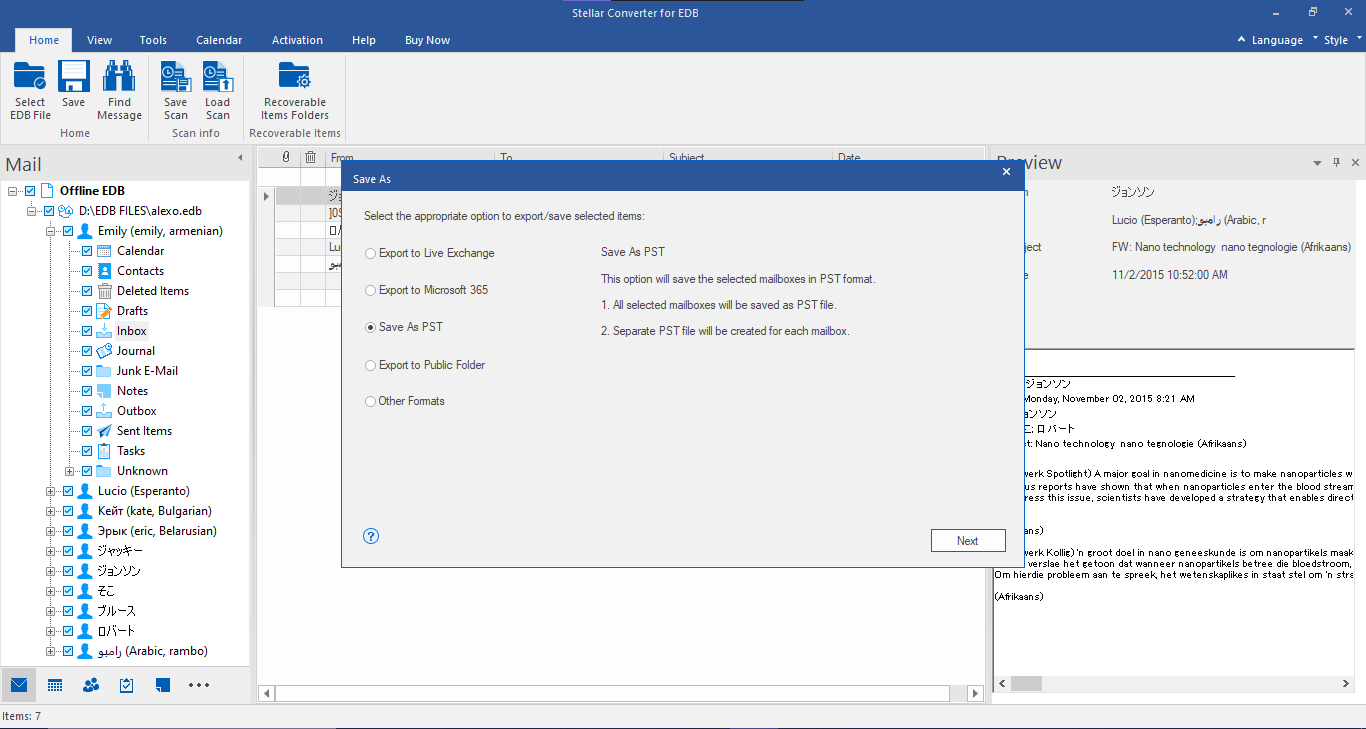Open the Activation ribbon tab

297,40
